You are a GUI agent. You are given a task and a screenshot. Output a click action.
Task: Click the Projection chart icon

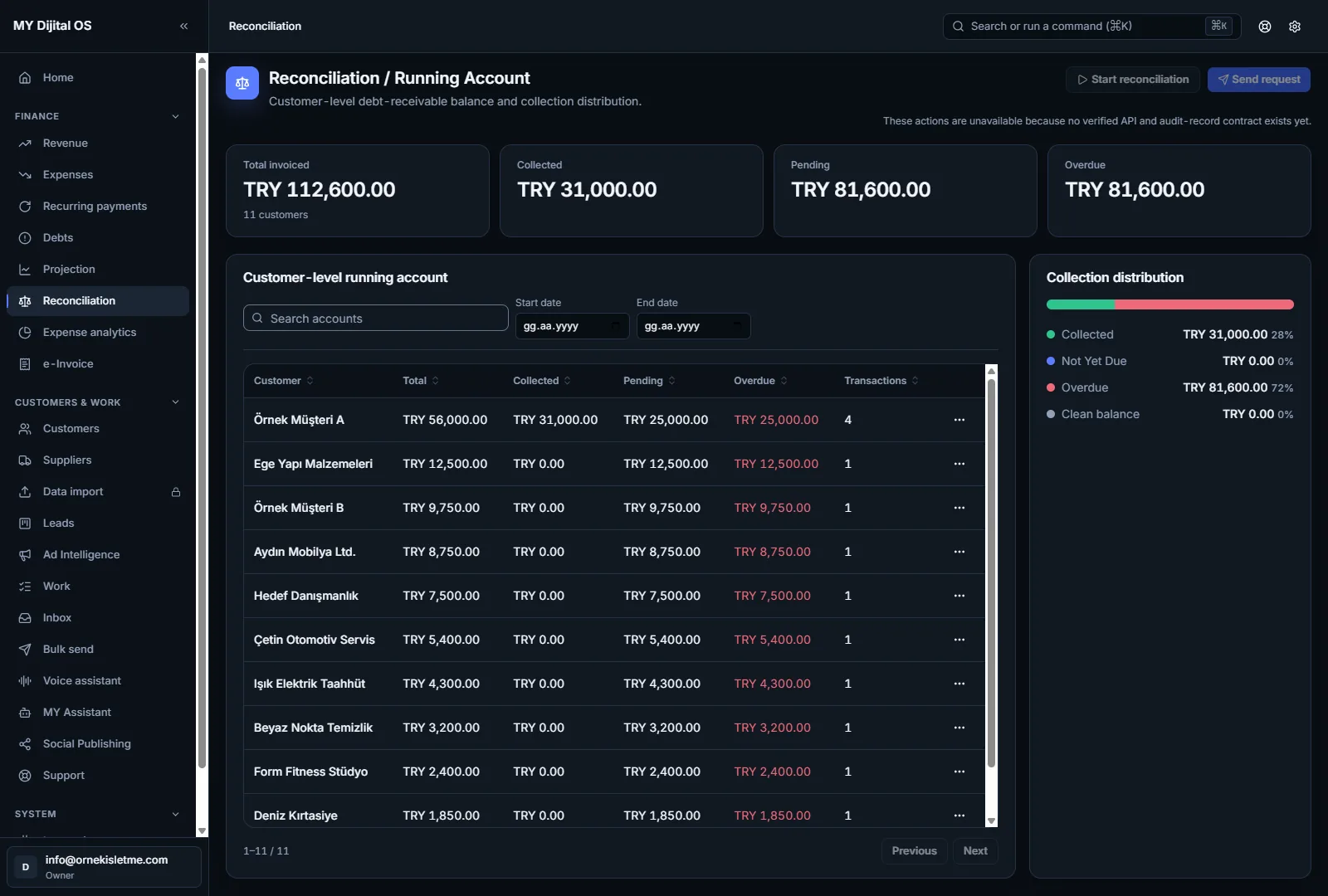[25, 270]
